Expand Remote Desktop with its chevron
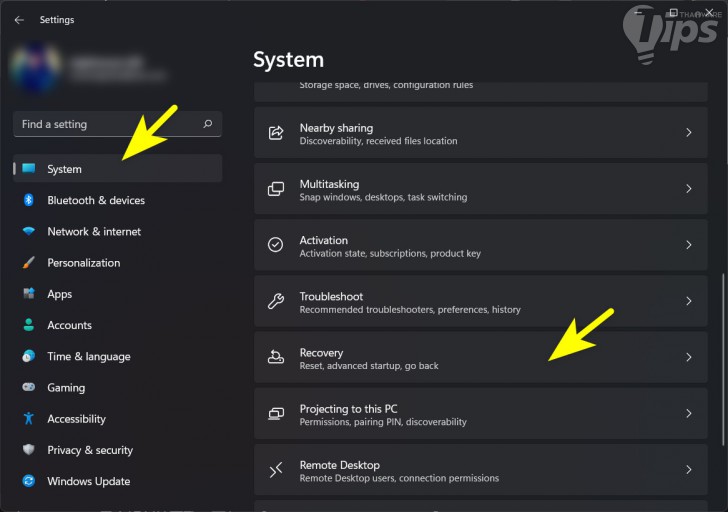This screenshot has height=512, width=728. click(689, 469)
